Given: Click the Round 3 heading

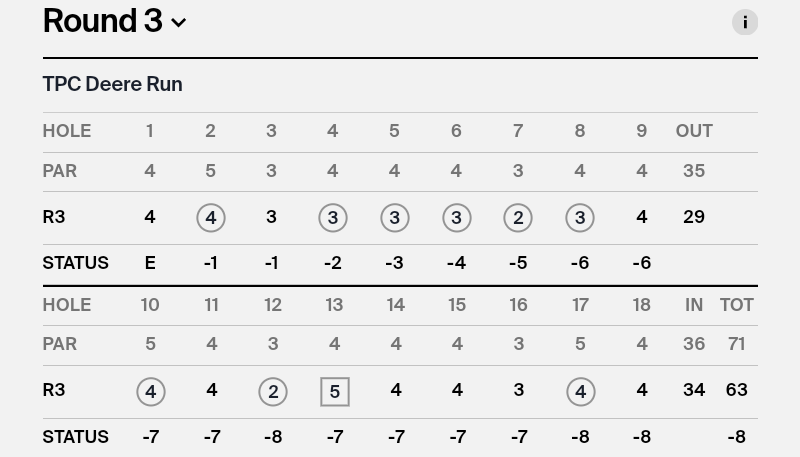Looking at the screenshot, I should pos(102,21).
